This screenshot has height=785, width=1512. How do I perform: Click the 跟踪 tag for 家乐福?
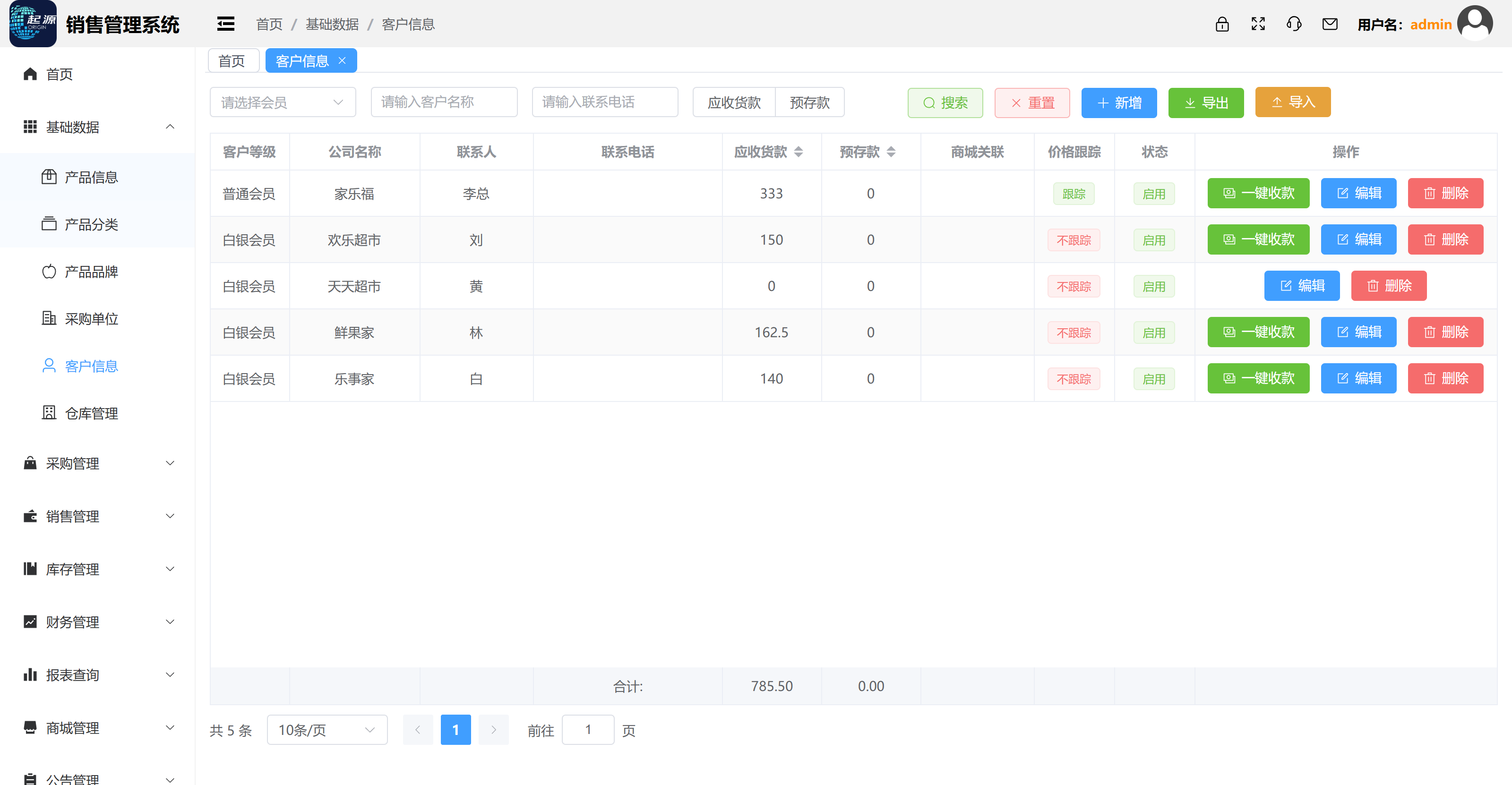[1074, 194]
